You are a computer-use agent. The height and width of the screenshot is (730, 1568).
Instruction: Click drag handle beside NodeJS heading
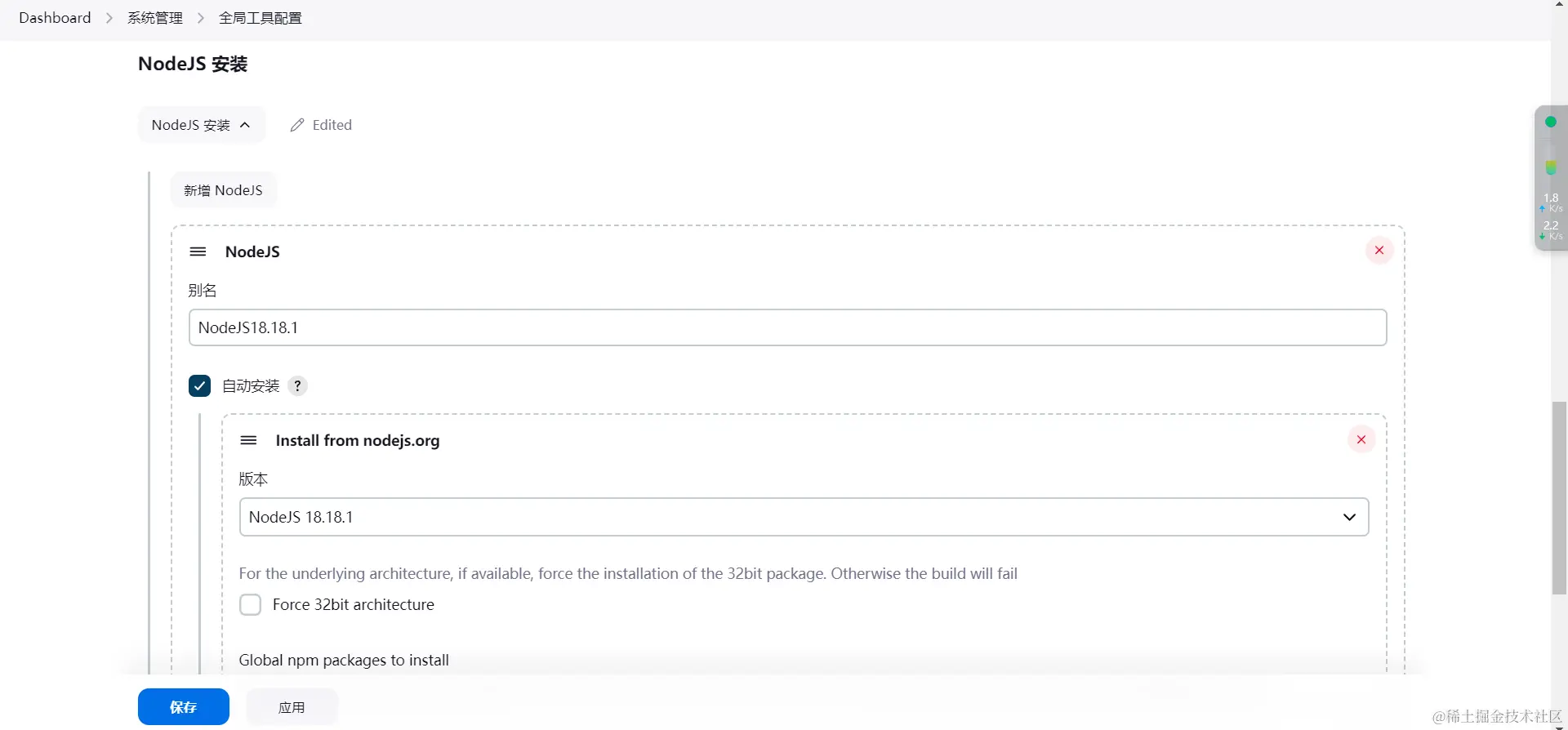[198, 251]
